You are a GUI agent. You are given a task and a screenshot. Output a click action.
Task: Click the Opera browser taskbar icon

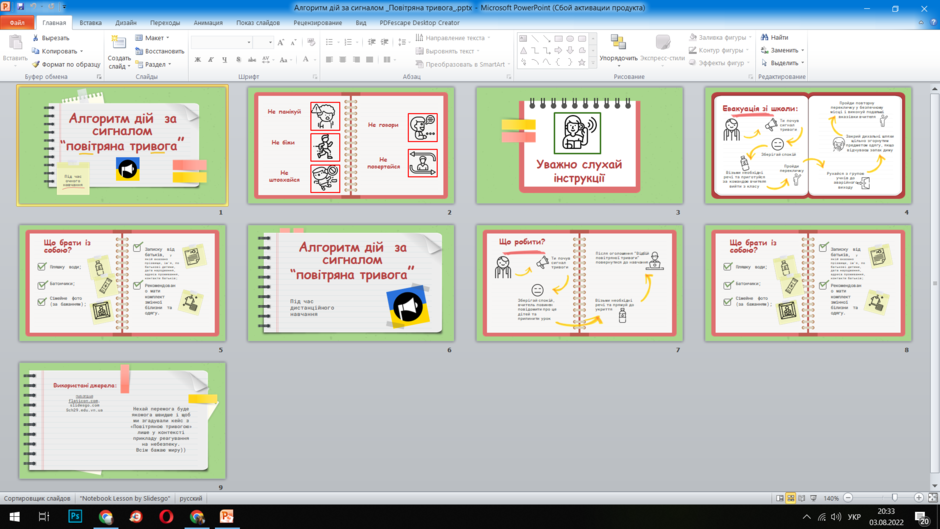click(166, 516)
